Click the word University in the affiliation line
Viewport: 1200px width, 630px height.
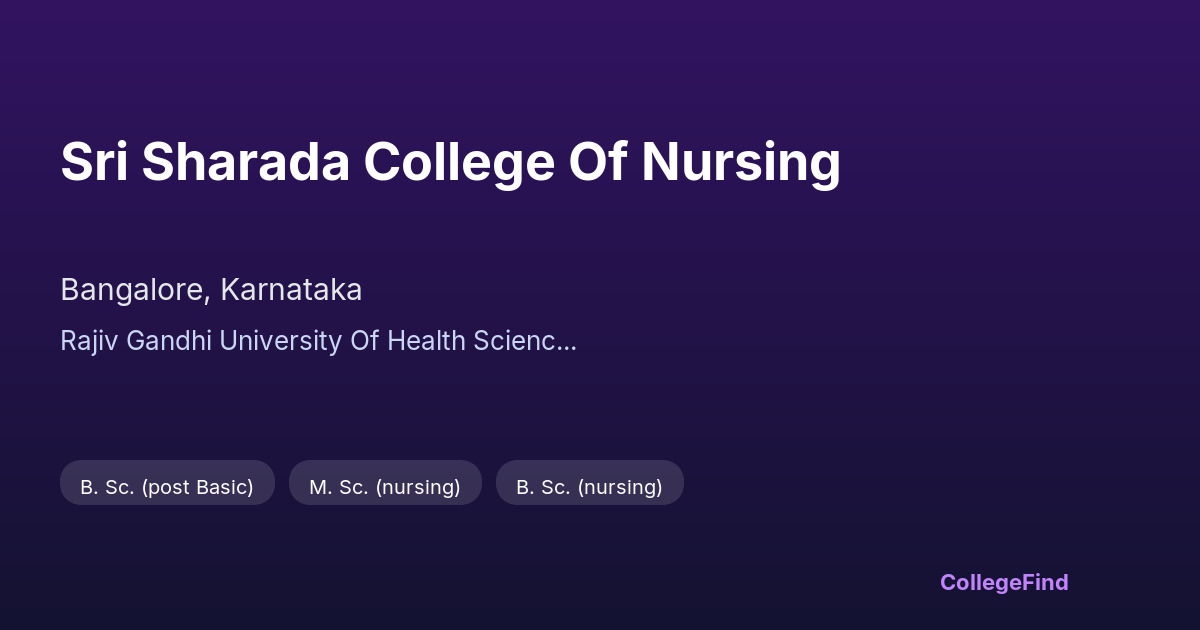pos(280,341)
